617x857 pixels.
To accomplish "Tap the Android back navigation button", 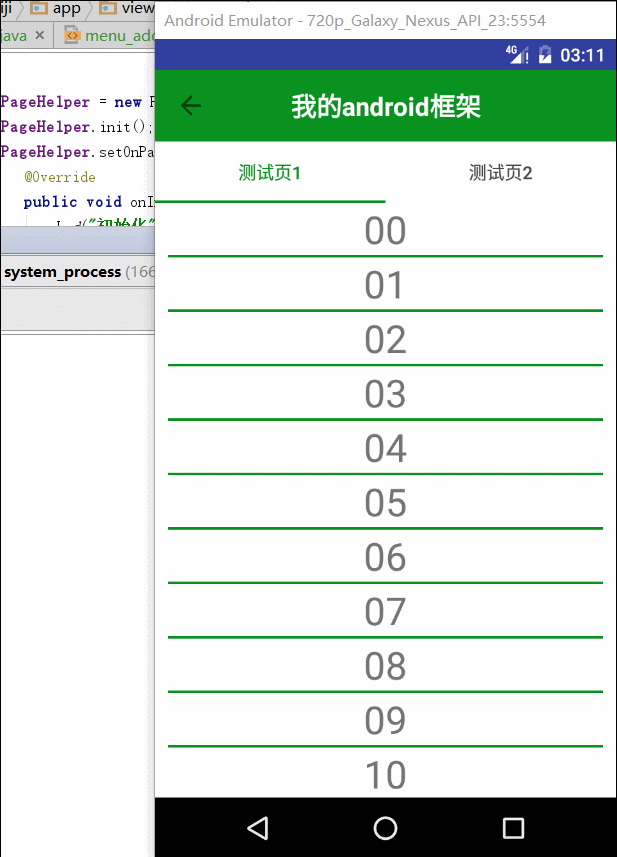I will [x=257, y=827].
